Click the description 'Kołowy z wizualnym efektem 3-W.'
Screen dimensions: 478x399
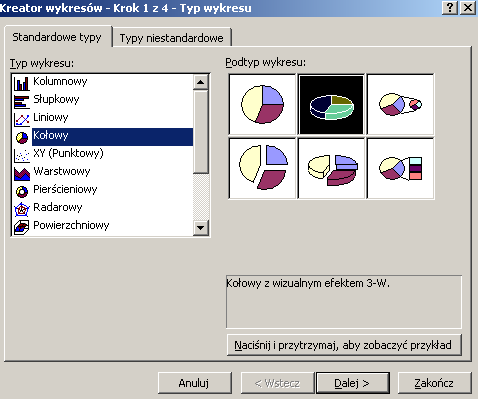[x=308, y=283]
